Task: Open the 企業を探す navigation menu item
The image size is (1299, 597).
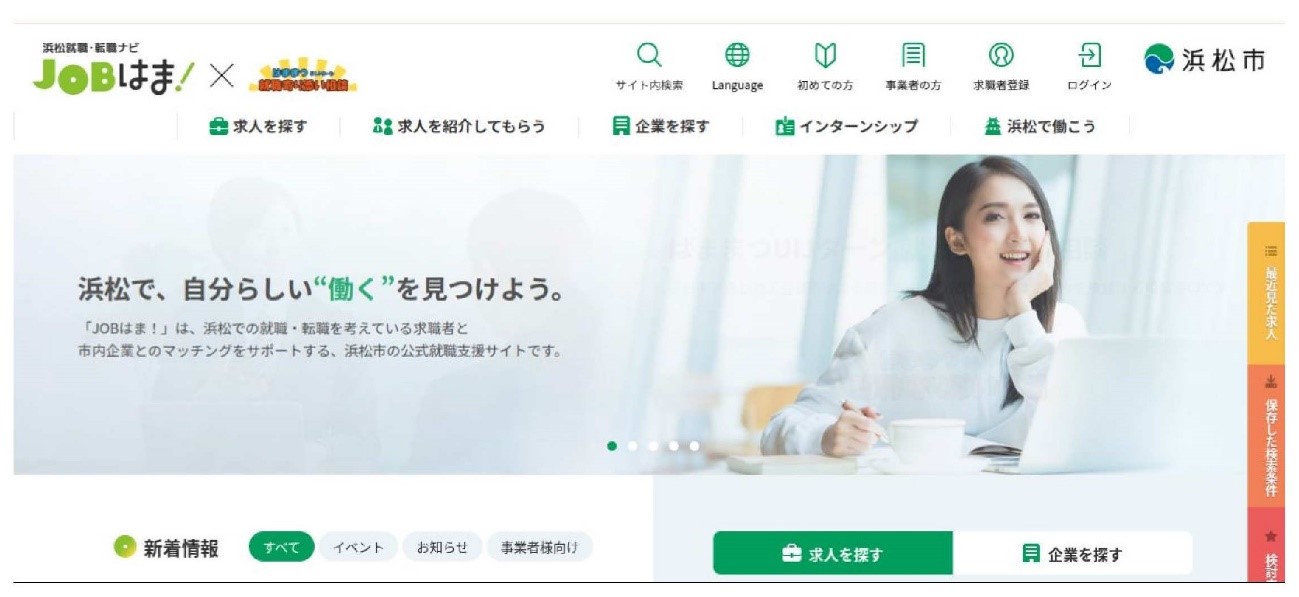Action: 660,126
